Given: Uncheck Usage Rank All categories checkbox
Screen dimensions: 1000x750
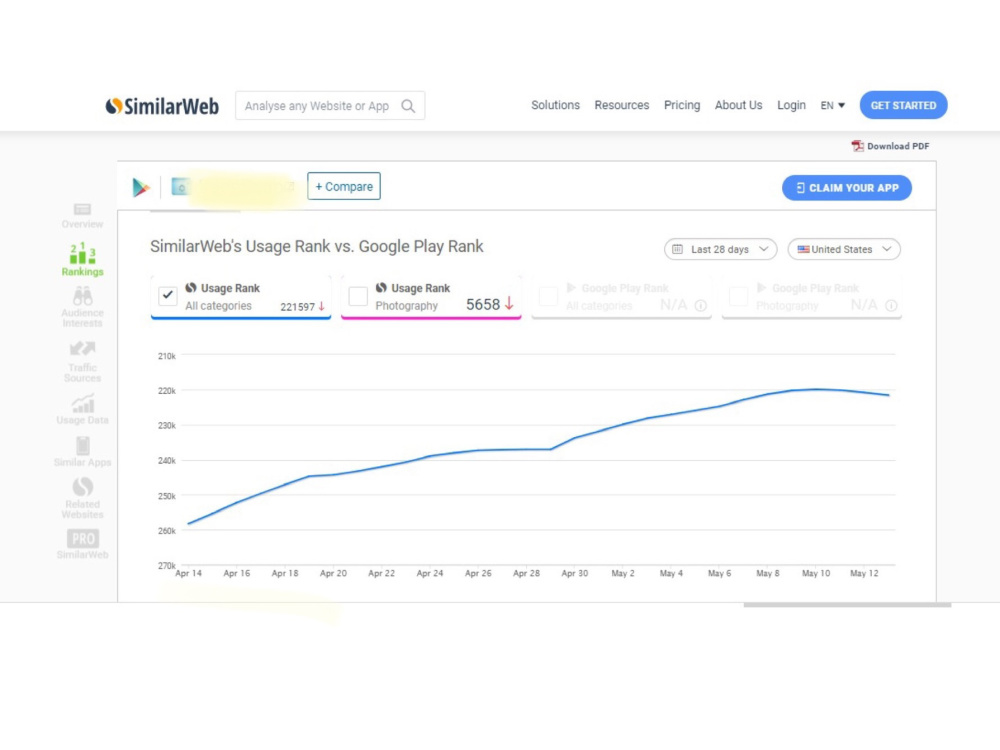Looking at the screenshot, I should pyautogui.click(x=168, y=295).
